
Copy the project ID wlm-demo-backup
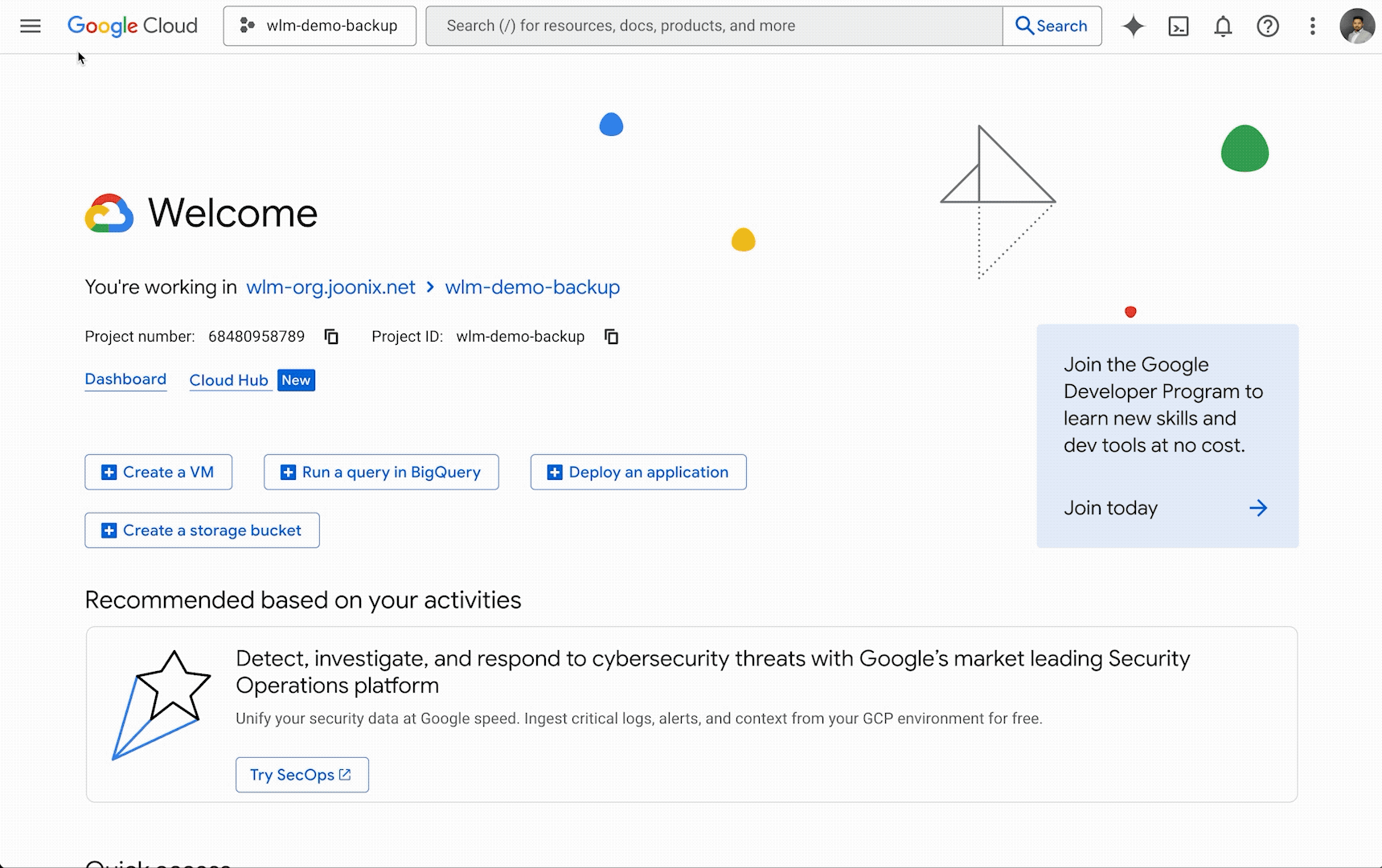(611, 336)
